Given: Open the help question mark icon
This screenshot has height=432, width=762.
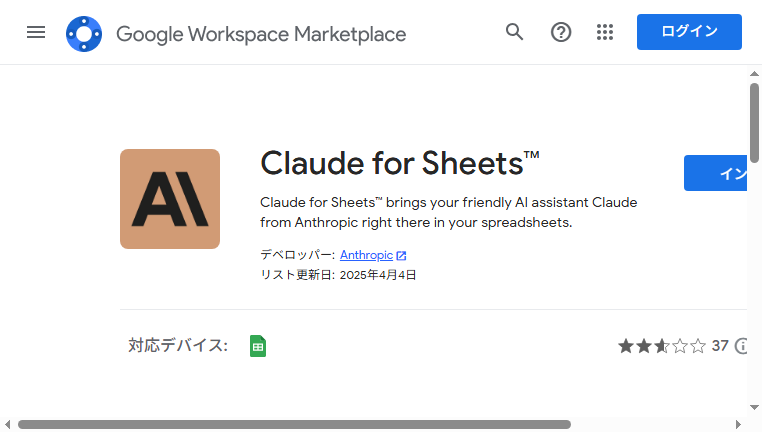Looking at the screenshot, I should pos(561,33).
